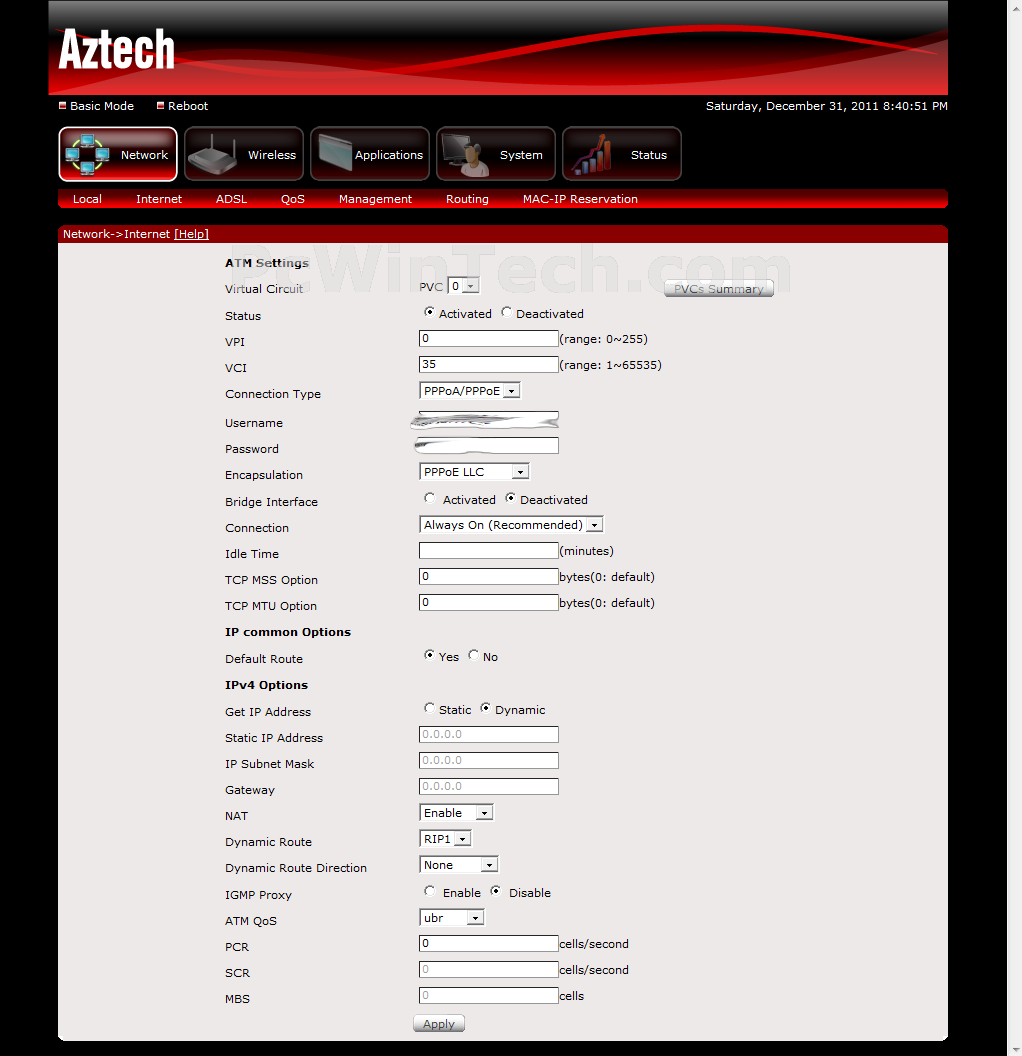The width and height of the screenshot is (1022, 1056).
Task: Click the TCP MSS Option field
Action: (489, 576)
